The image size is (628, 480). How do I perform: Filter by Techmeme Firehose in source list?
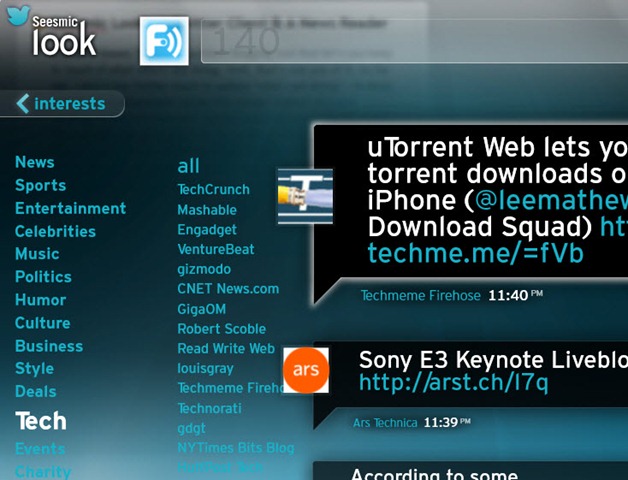pos(230,388)
